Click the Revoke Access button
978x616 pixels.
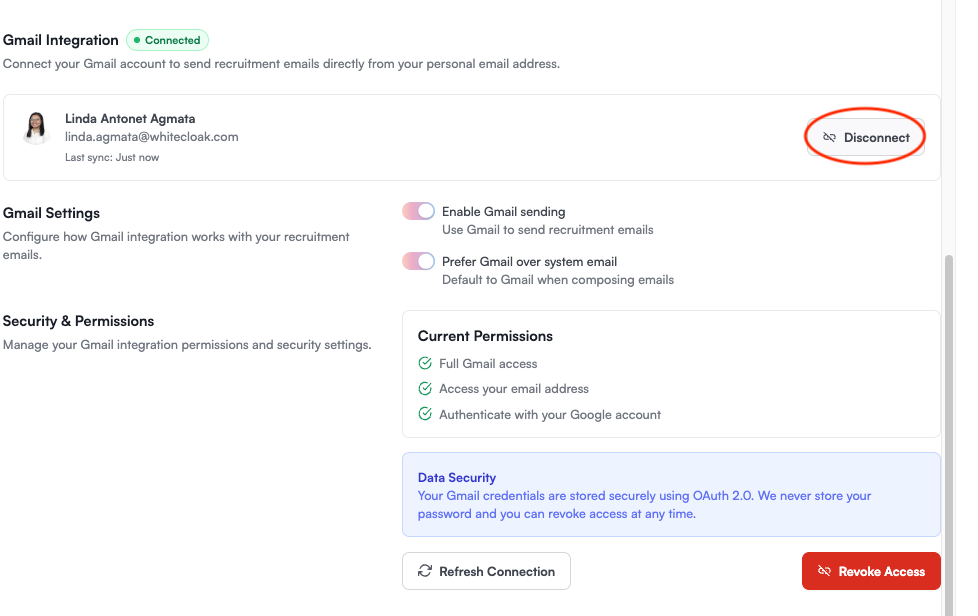pos(871,571)
